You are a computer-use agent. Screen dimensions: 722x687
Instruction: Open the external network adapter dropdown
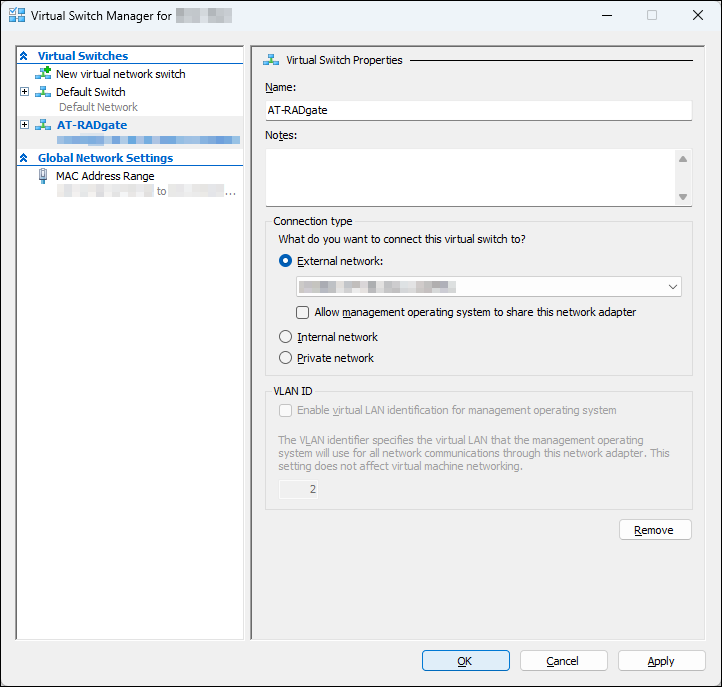tap(672, 287)
